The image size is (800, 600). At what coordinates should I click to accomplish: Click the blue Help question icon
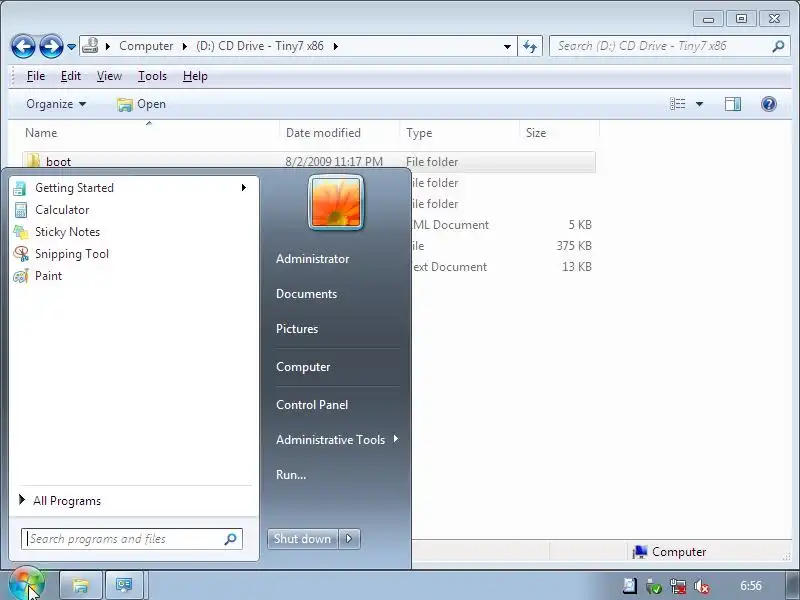pyautogui.click(x=768, y=104)
